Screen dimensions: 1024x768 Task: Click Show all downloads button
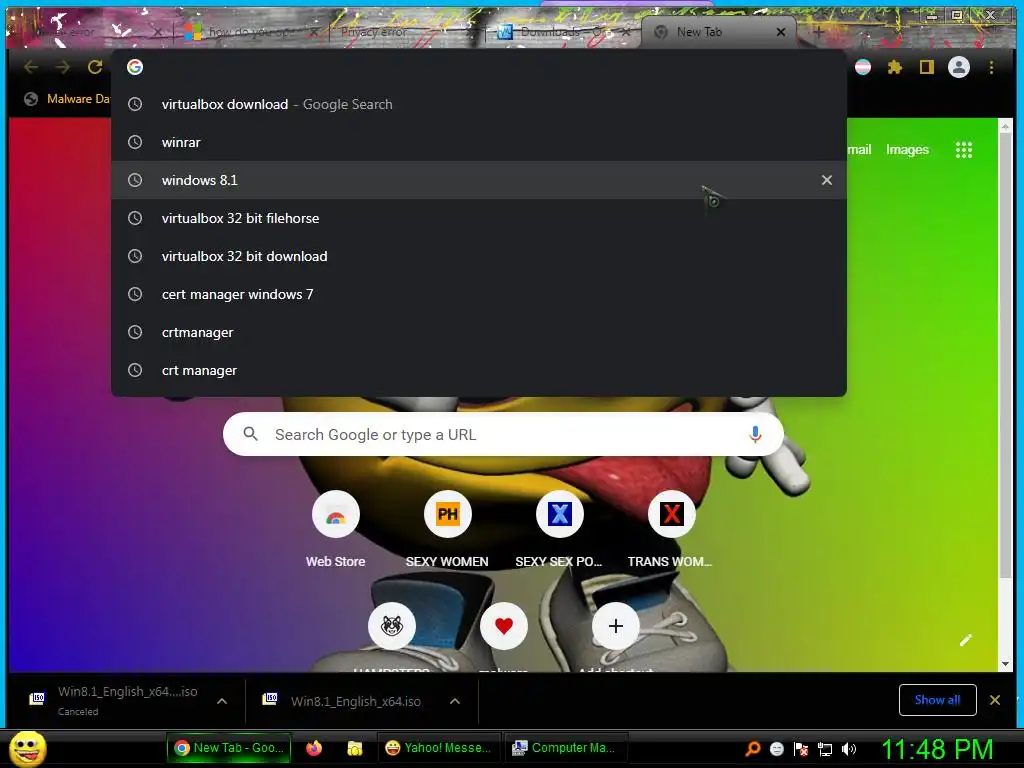click(x=937, y=700)
